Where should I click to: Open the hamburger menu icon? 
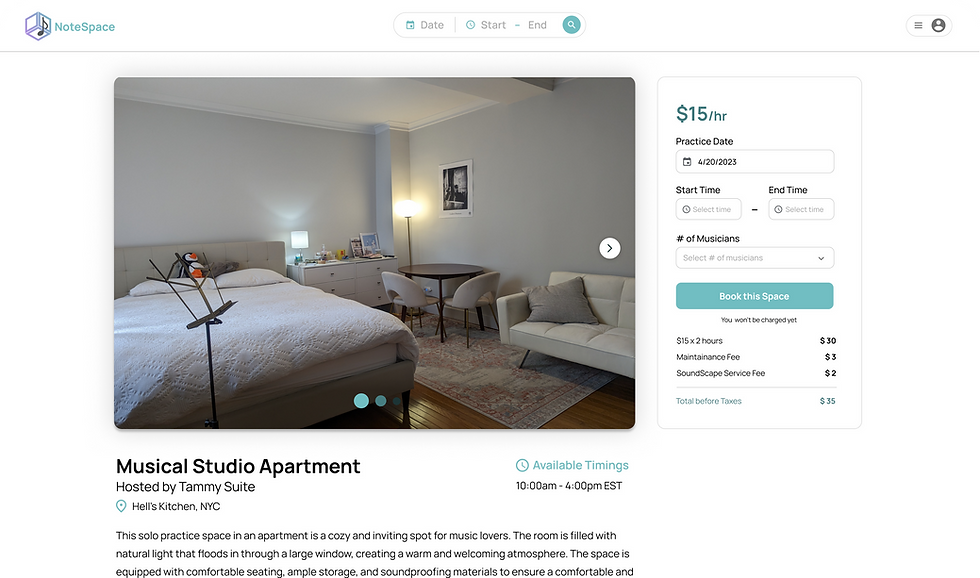coord(918,26)
